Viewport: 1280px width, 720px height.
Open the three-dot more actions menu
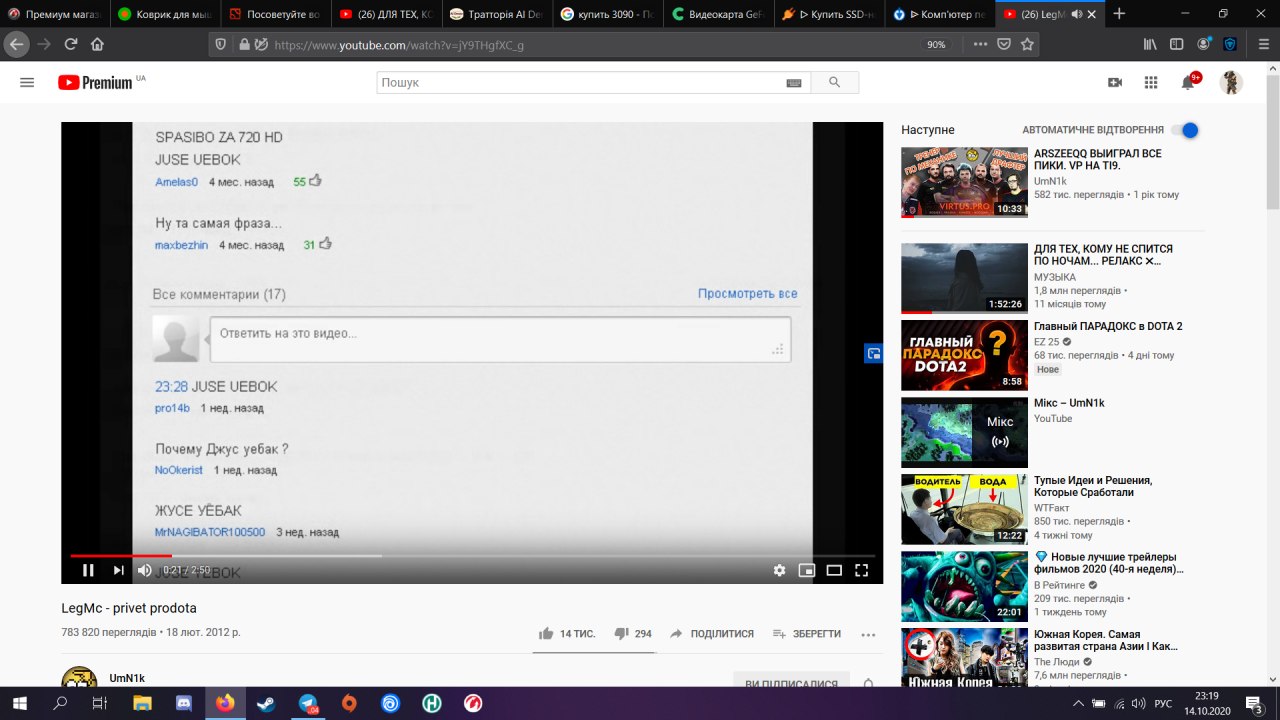click(x=868, y=634)
